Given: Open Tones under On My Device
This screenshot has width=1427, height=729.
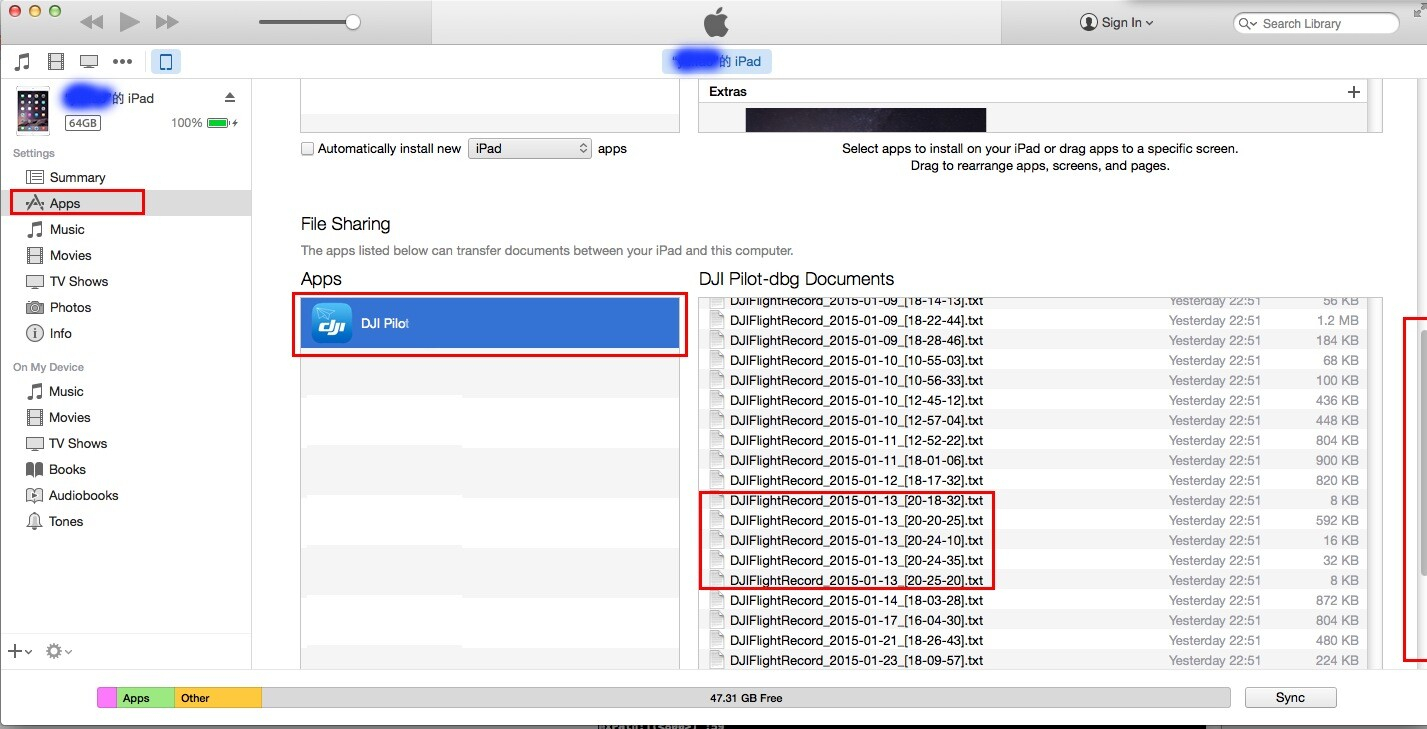Looking at the screenshot, I should (x=66, y=521).
